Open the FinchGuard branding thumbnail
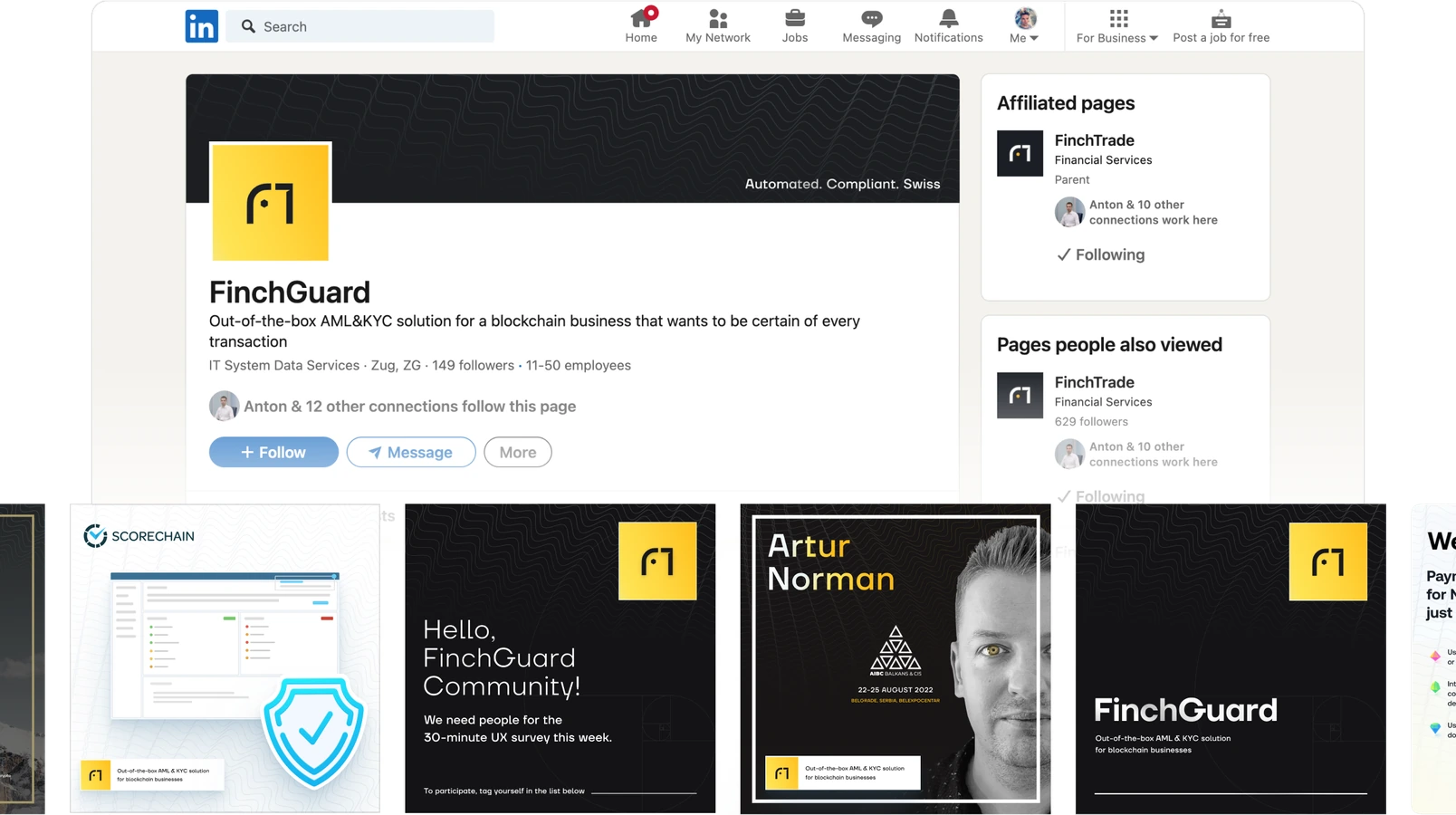 (1231, 658)
